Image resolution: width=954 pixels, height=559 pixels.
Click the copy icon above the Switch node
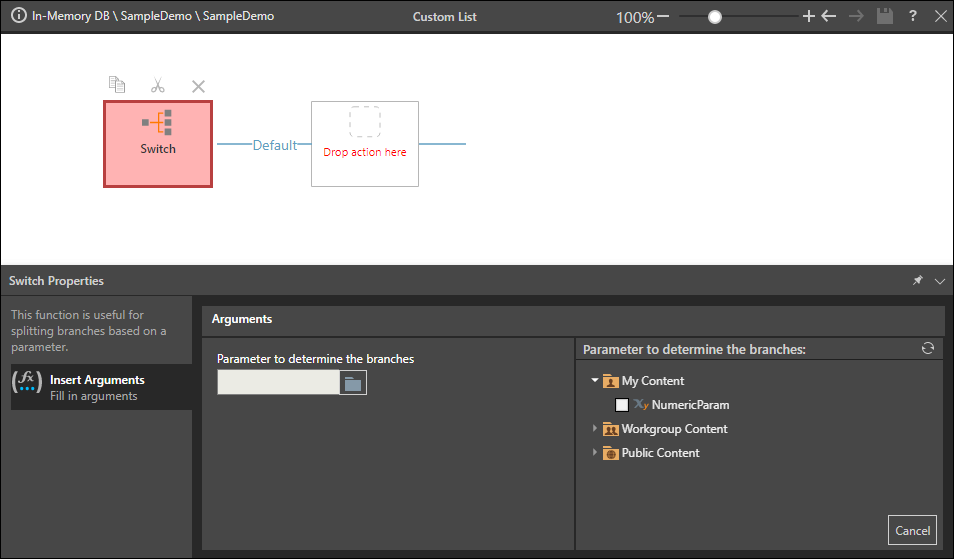coord(117,85)
